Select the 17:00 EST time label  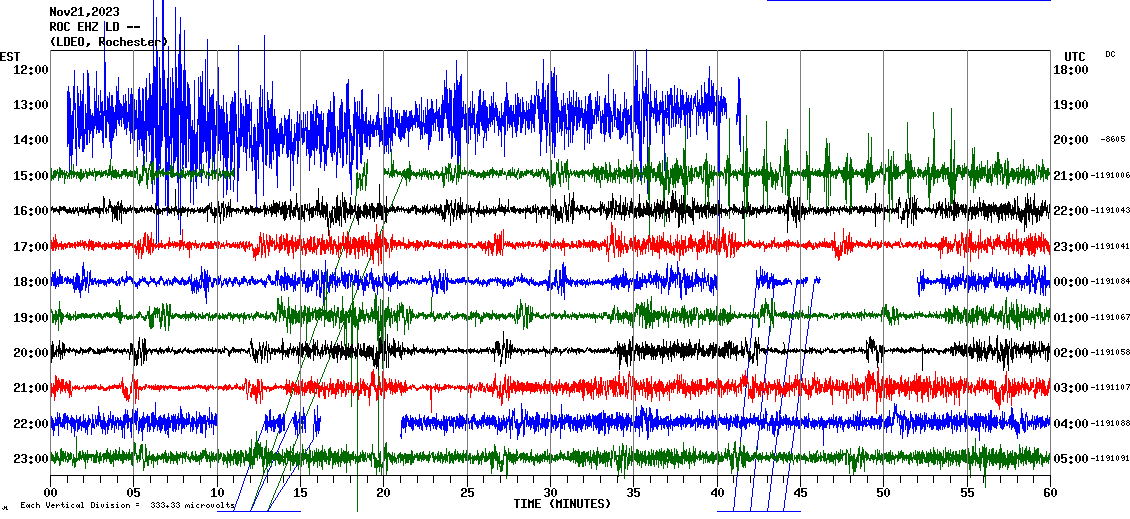[x=30, y=247]
